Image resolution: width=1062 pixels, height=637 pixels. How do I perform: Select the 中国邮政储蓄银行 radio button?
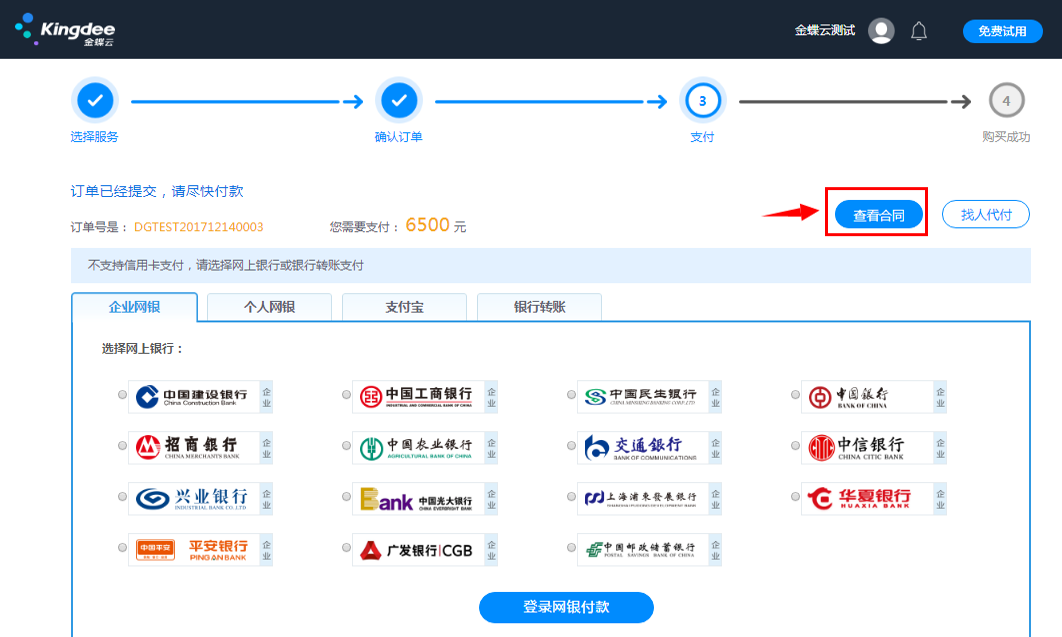[571, 547]
